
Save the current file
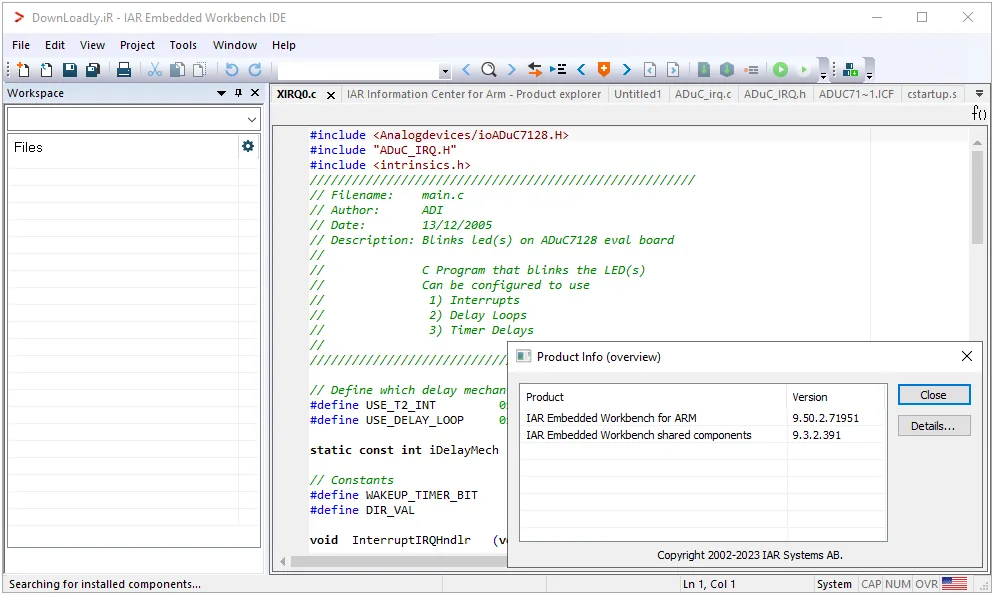(70, 70)
